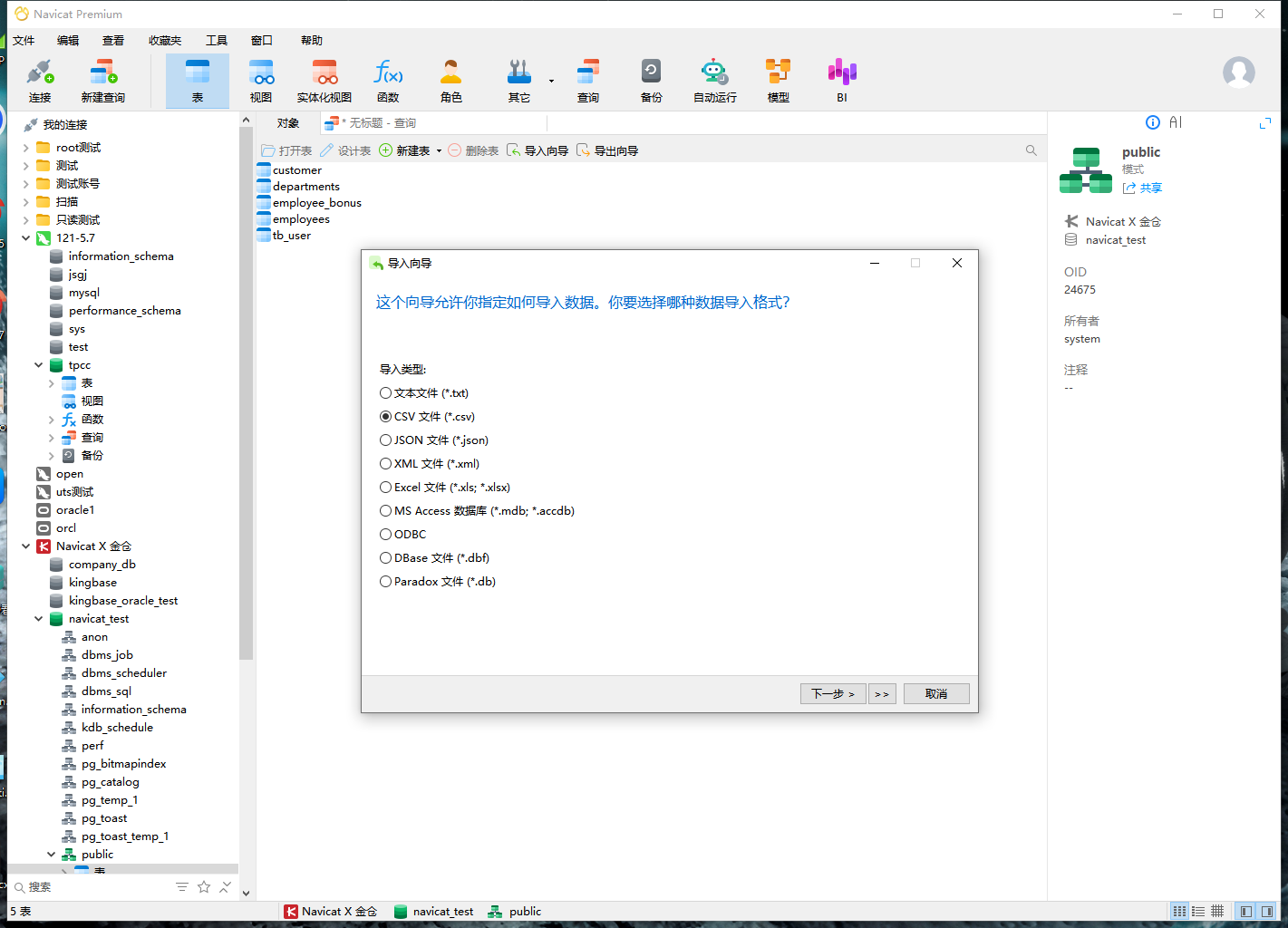Click the 新建查询 toolbar icon
The width and height of the screenshot is (1288, 928).
[102, 81]
